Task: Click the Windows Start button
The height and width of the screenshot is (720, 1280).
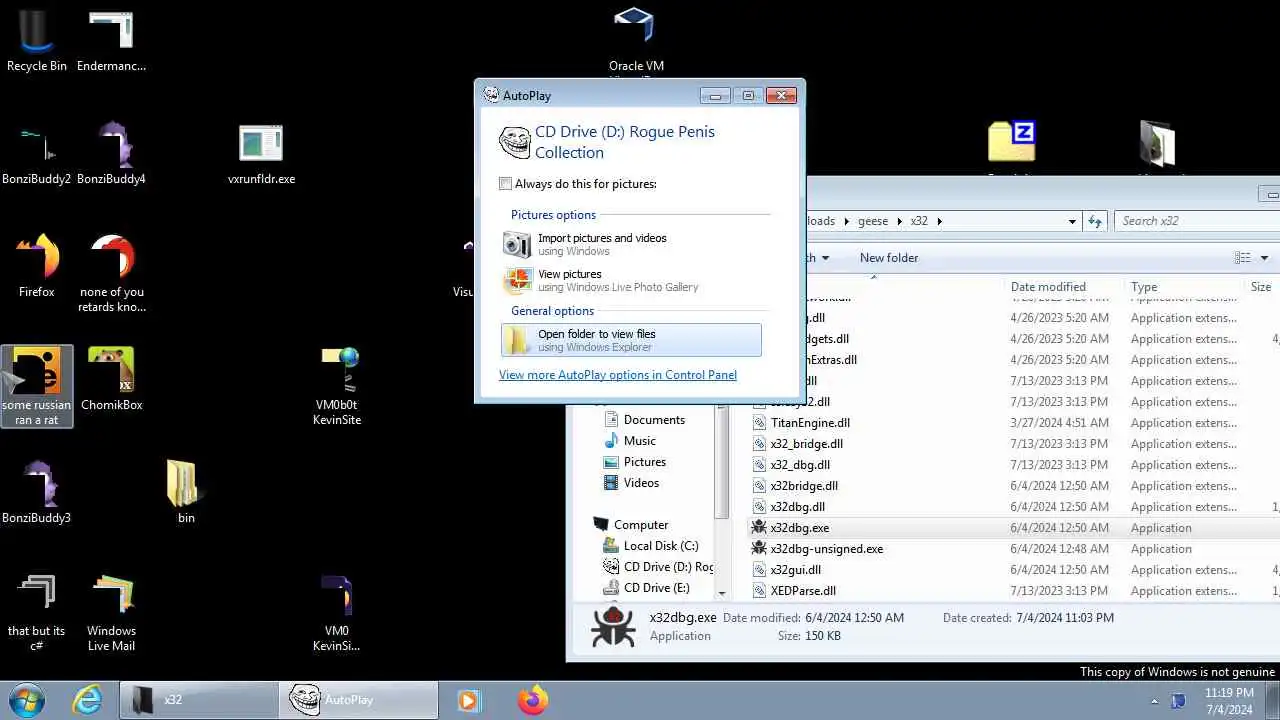Action: click(26, 700)
